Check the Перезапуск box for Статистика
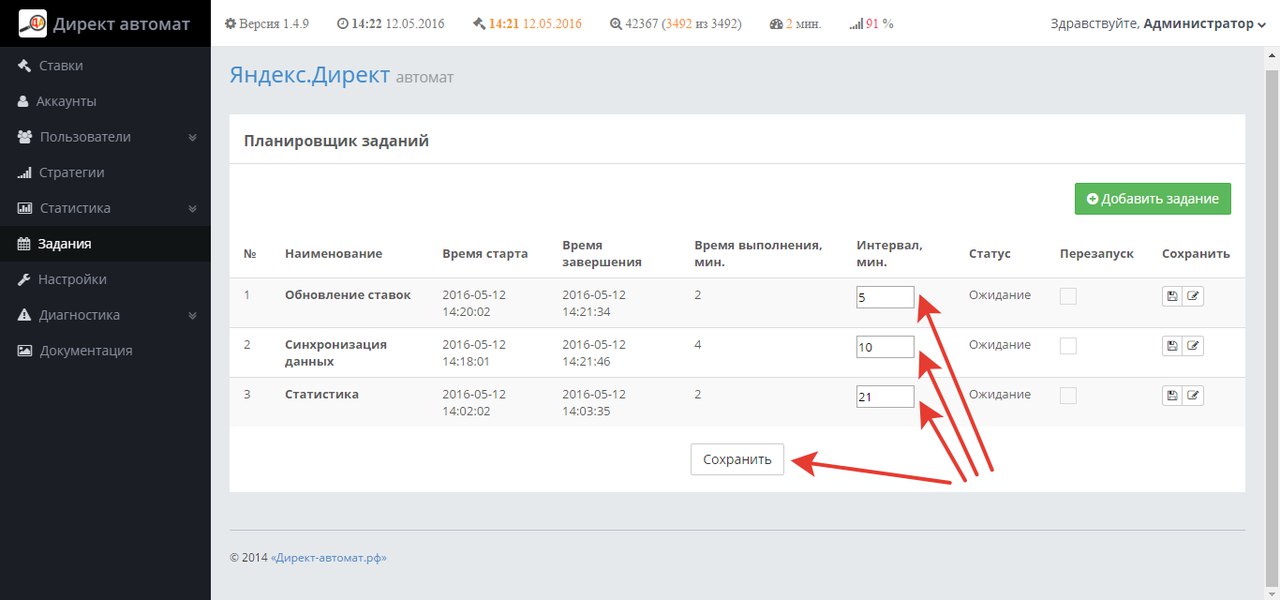The width and height of the screenshot is (1280, 600). tap(1068, 396)
